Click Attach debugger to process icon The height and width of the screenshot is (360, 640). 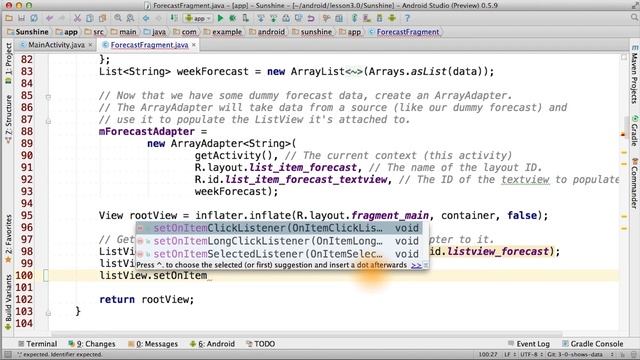[245, 18]
